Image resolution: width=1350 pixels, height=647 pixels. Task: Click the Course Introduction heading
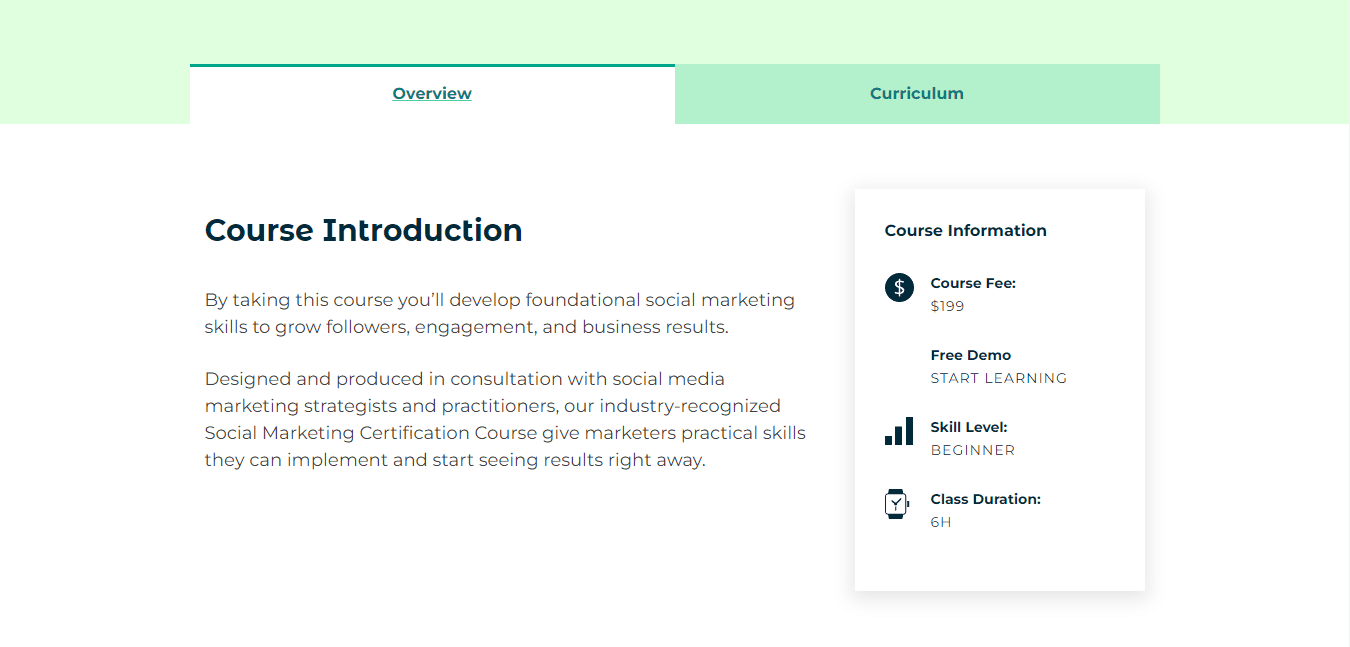[362, 230]
